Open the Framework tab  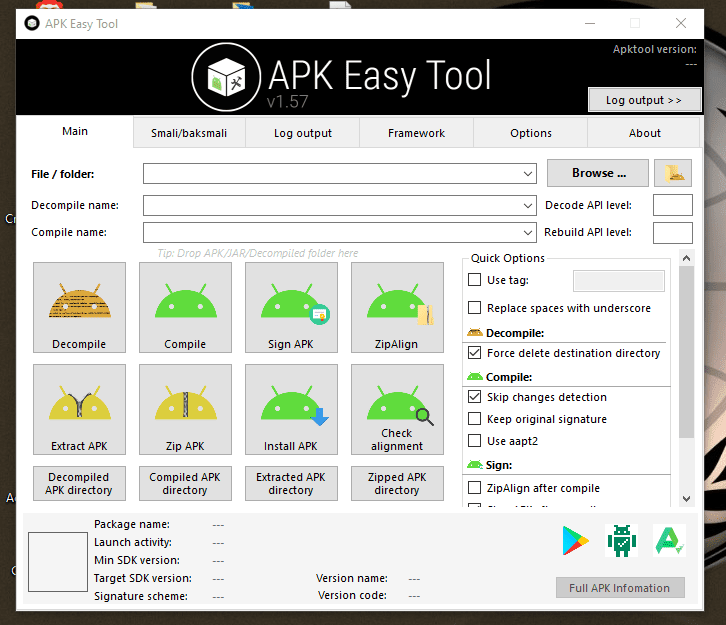pos(417,133)
